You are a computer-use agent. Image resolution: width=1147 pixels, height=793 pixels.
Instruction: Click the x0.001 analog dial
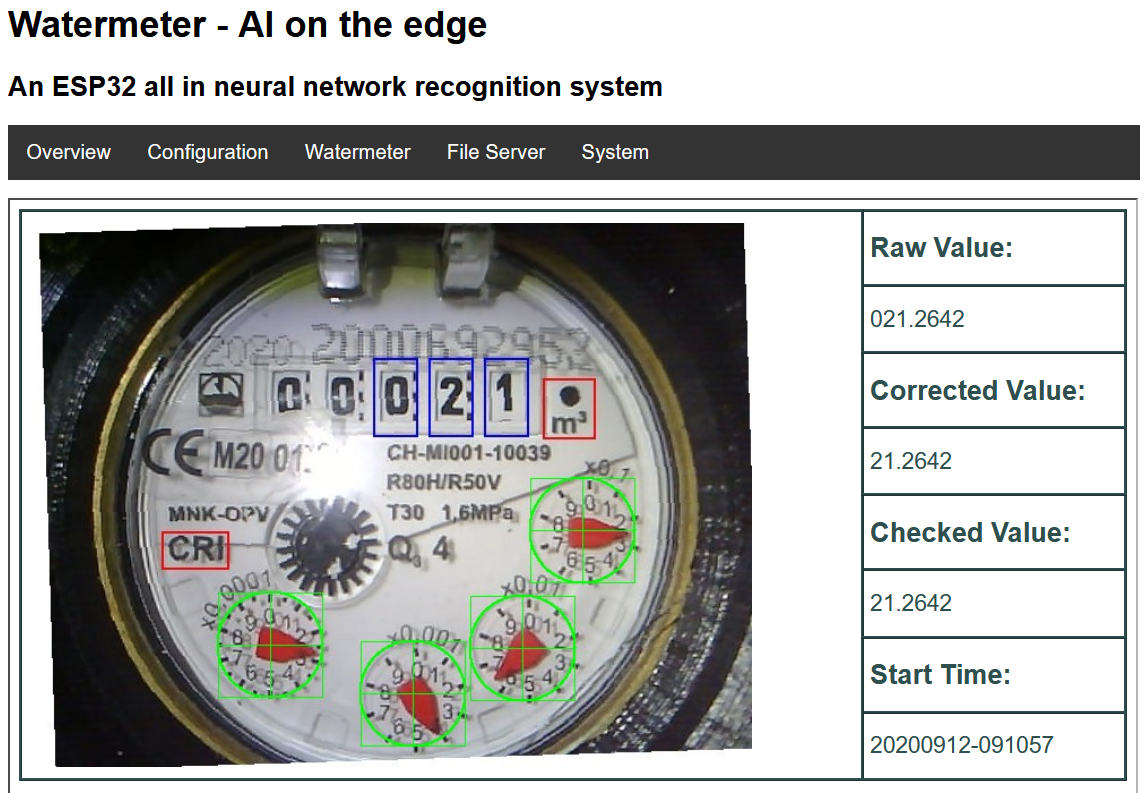[x=413, y=693]
